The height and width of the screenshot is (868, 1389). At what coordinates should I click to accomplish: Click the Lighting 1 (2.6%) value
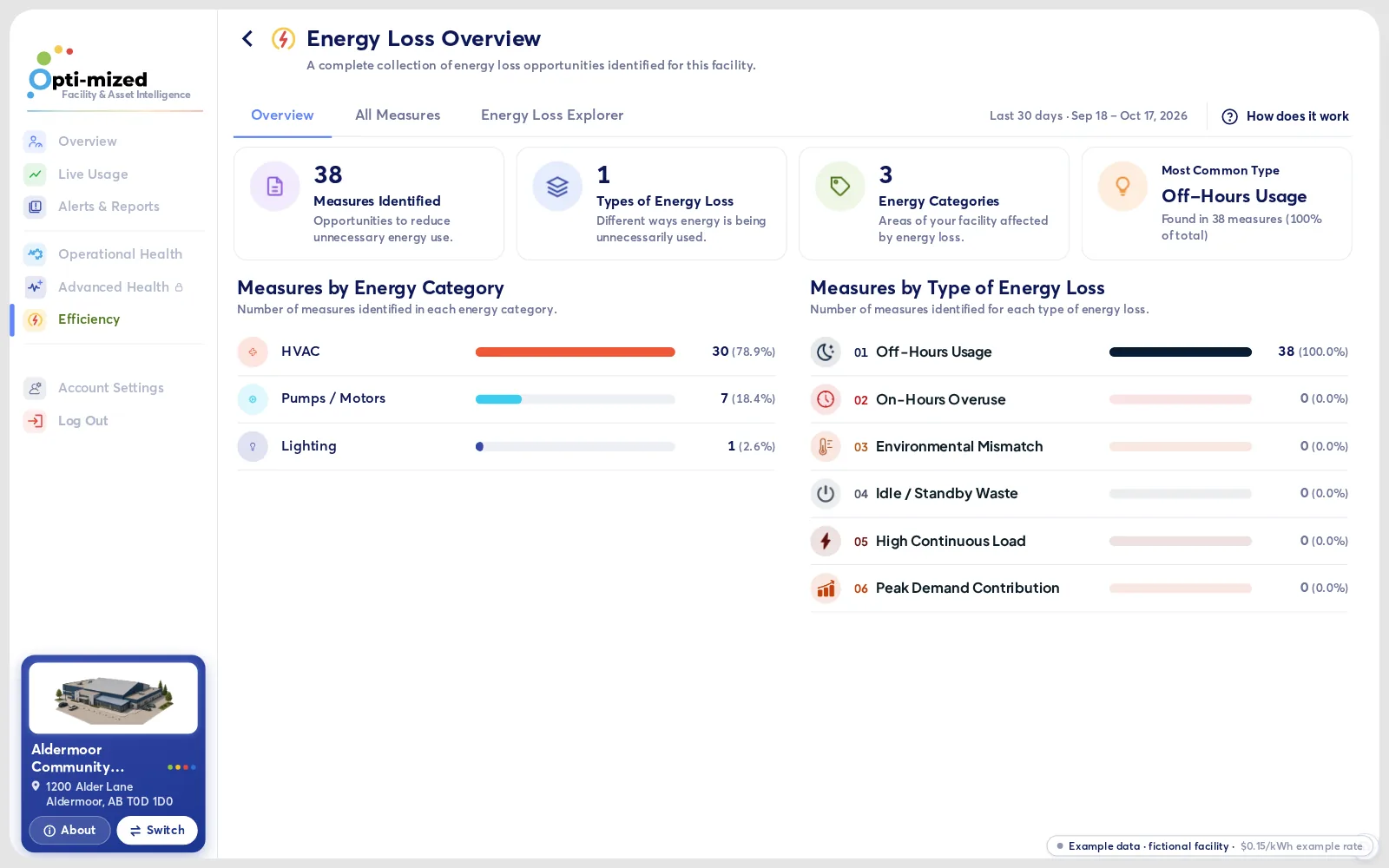click(x=751, y=446)
